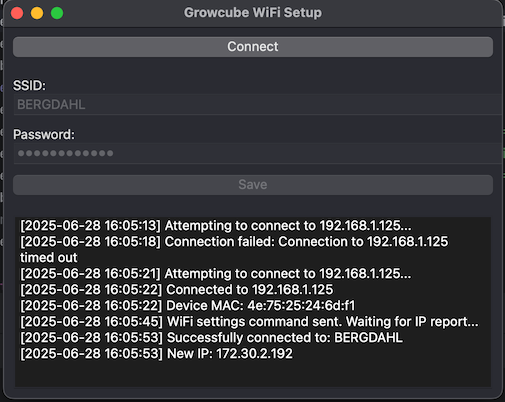Image resolution: width=505 pixels, height=402 pixels.
Task: Click the 'Device MAC: 4e:75:25:24:6d:f1' line
Action: click(x=188, y=306)
